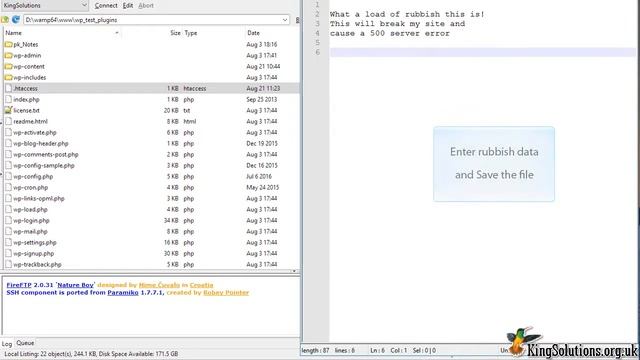The height and width of the screenshot is (360, 640).
Task: Switch to the Log tab
Action: tap(7, 344)
